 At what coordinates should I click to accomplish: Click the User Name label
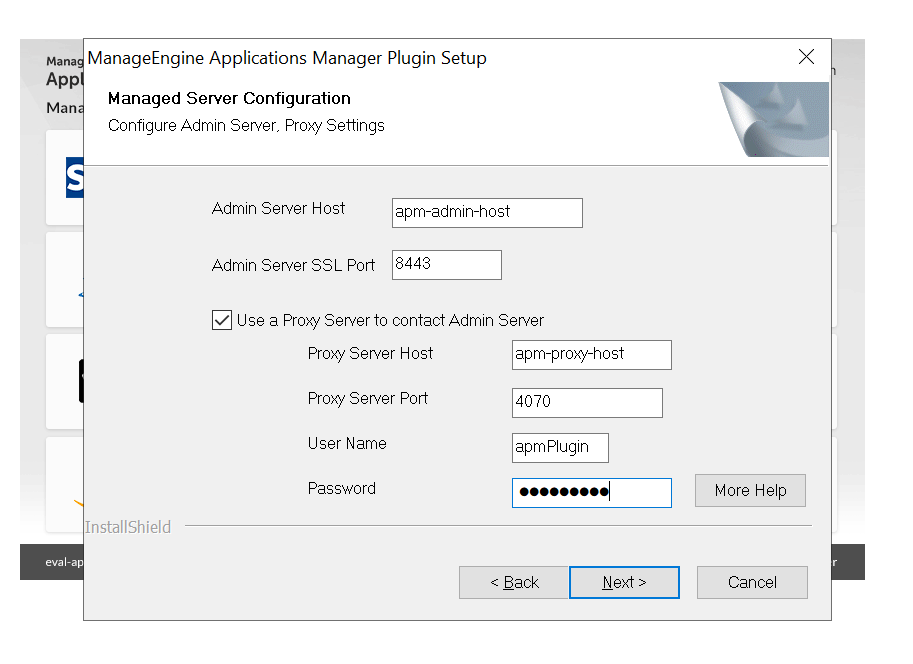tap(347, 444)
